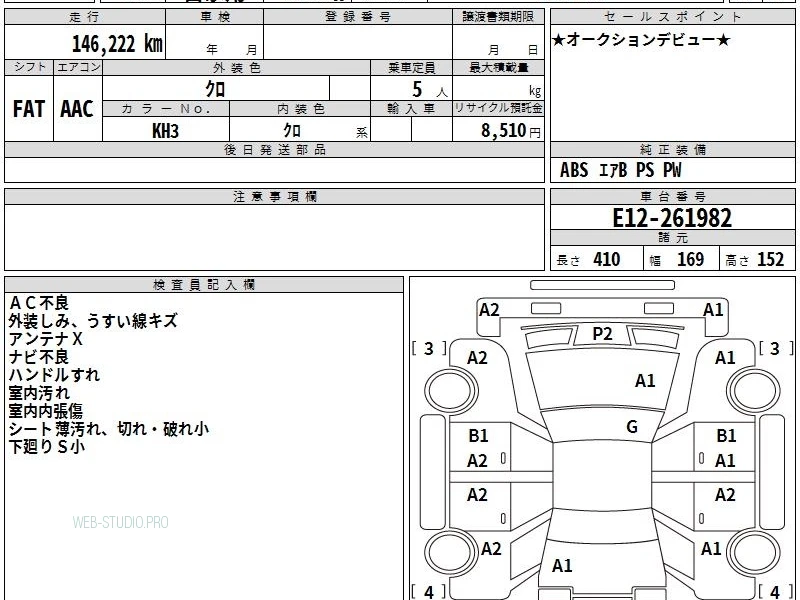Click the 登録番号 column header
This screenshot has width=800, height=600.
[358, 17]
